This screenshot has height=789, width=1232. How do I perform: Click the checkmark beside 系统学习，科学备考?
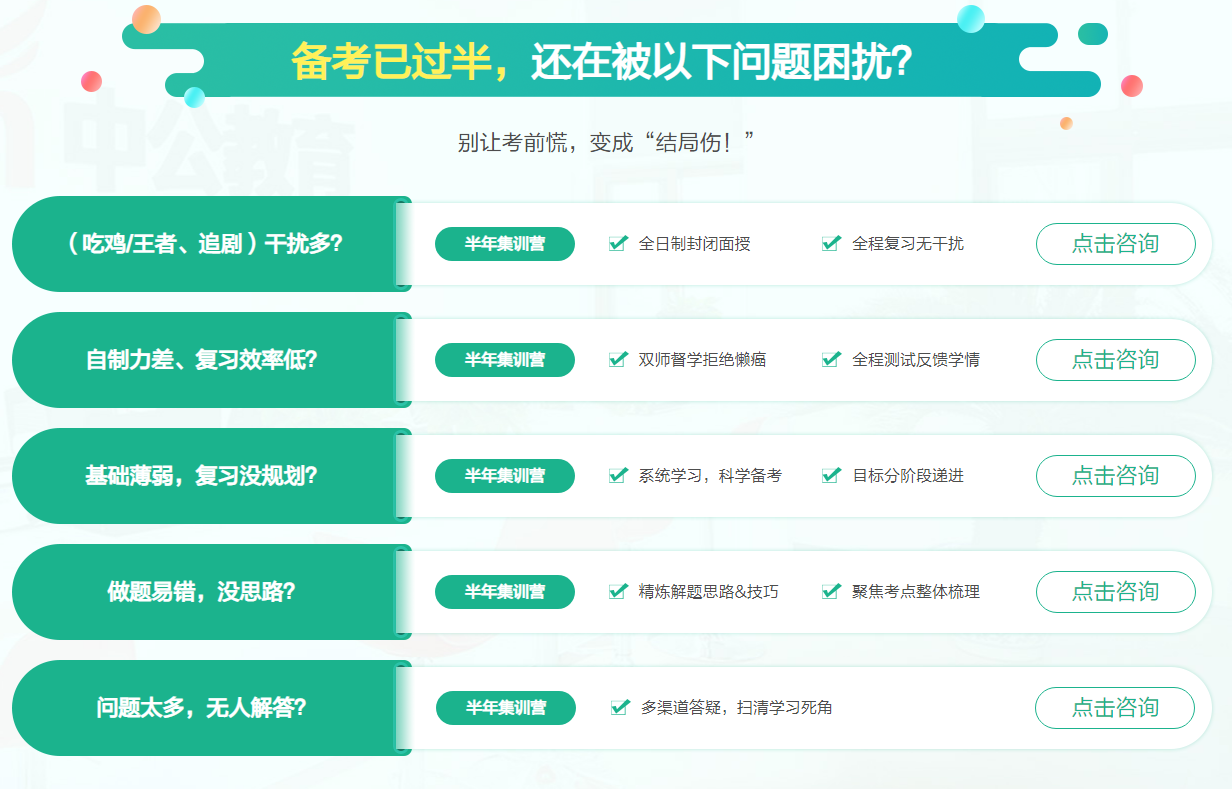click(617, 476)
